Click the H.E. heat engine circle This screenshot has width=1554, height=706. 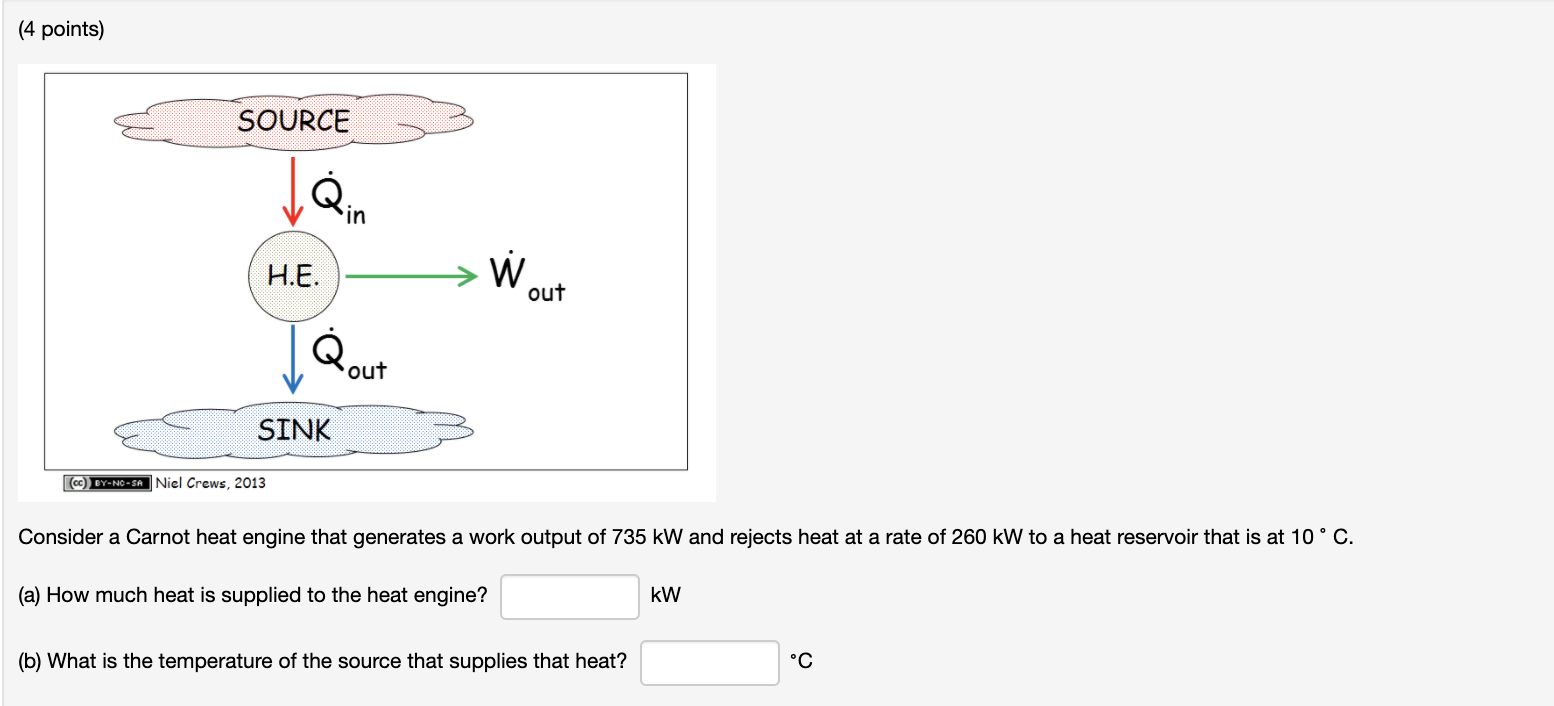[x=293, y=276]
